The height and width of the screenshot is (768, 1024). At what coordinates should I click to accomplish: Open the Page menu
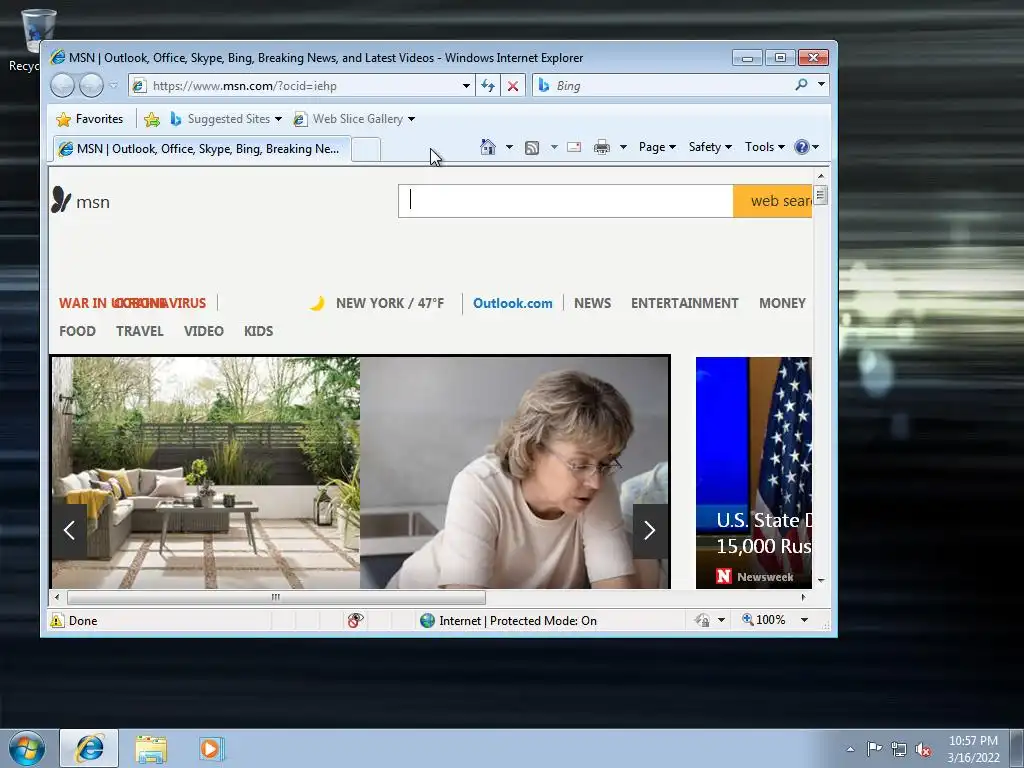coord(657,147)
